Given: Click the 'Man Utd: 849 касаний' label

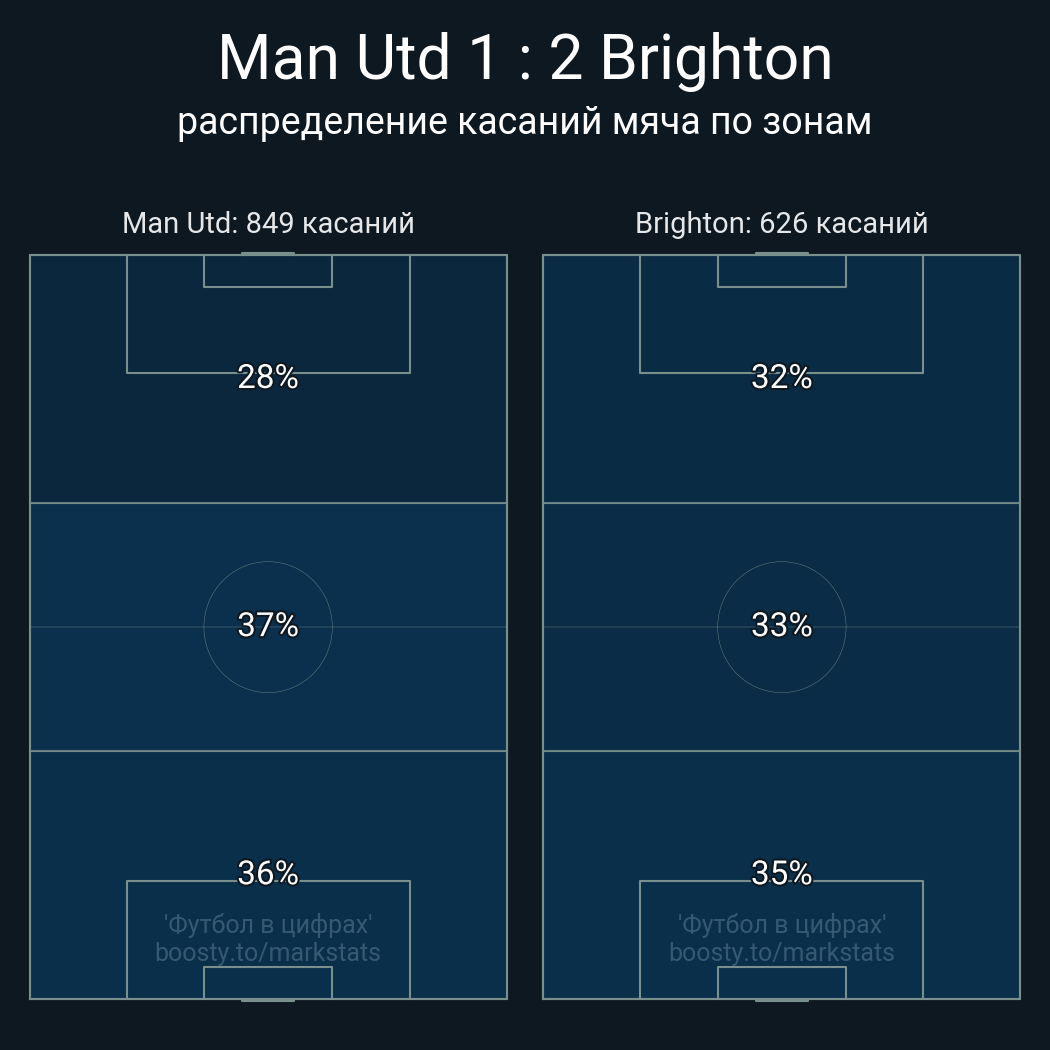Looking at the screenshot, I should pyautogui.click(x=268, y=223).
